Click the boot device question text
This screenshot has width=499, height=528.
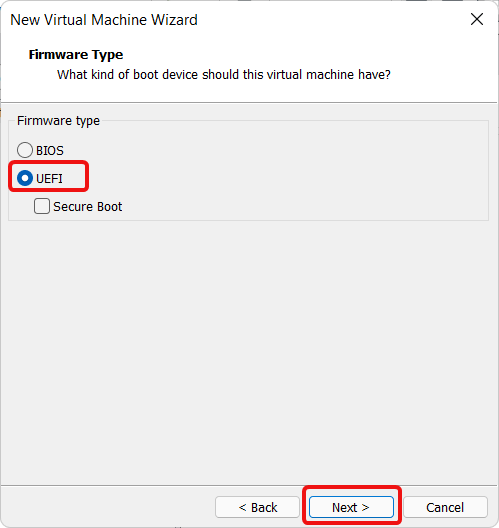pyautogui.click(x=224, y=75)
